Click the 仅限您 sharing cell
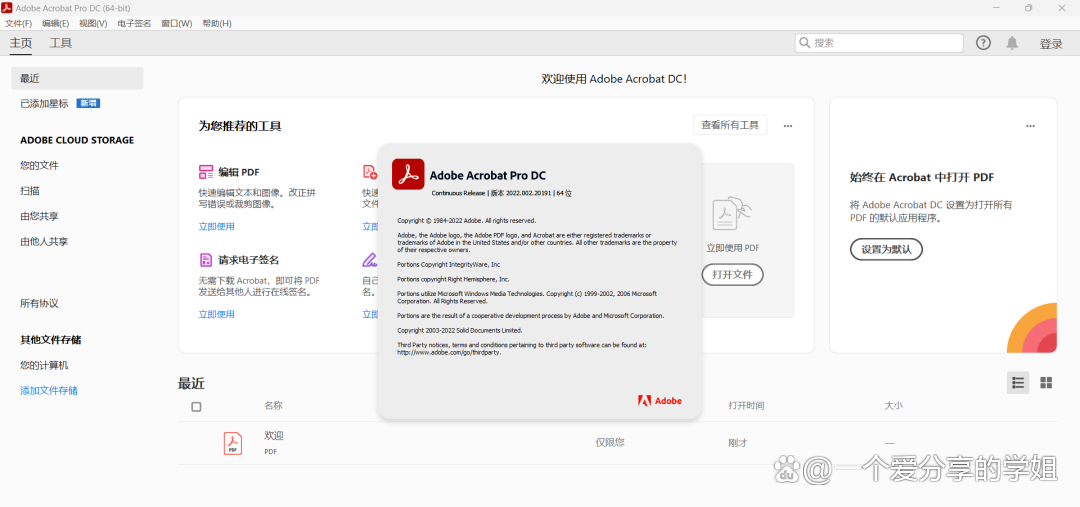The image size is (1080, 507). [610, 443]
